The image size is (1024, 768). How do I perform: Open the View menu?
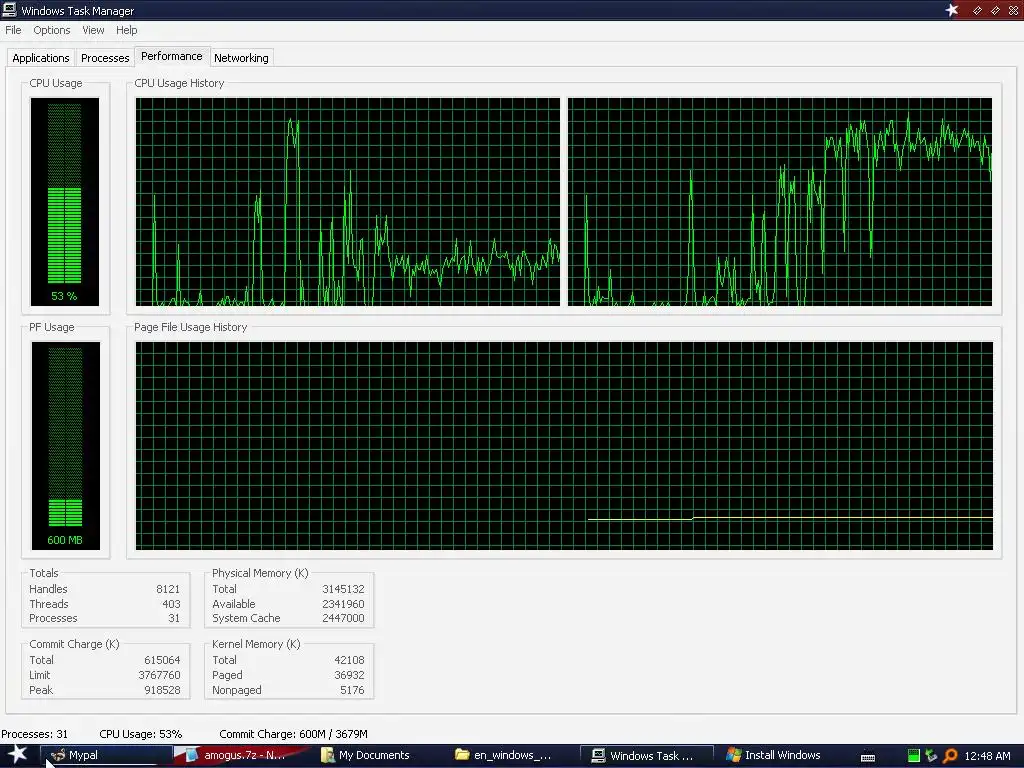pyautogui.click(x=93, y=30)
